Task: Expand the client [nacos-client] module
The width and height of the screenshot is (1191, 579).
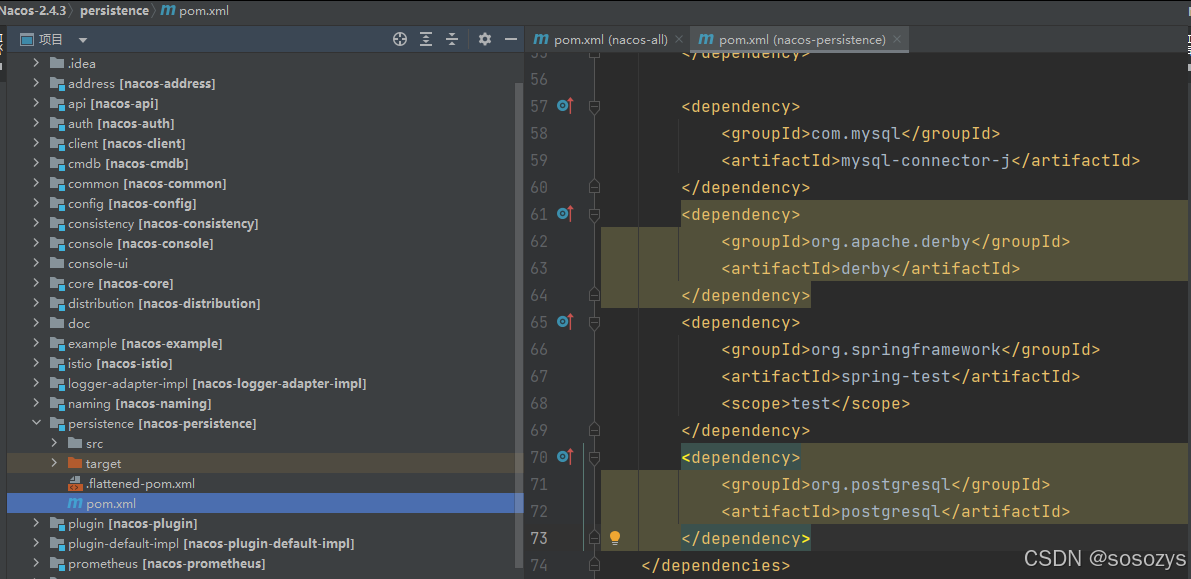Action: pos(36,144)
